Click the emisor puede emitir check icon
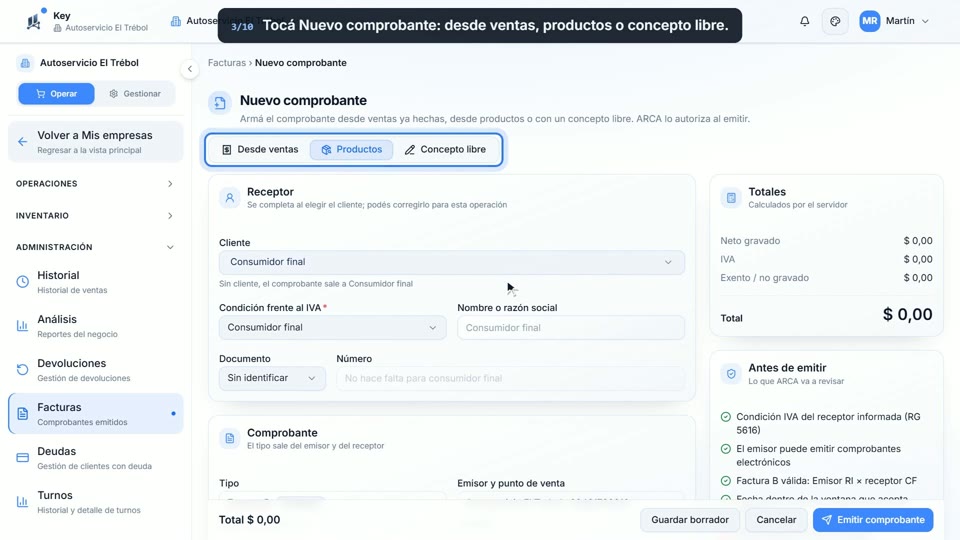Viewport: 960px width, 540px height. point(726,449)
